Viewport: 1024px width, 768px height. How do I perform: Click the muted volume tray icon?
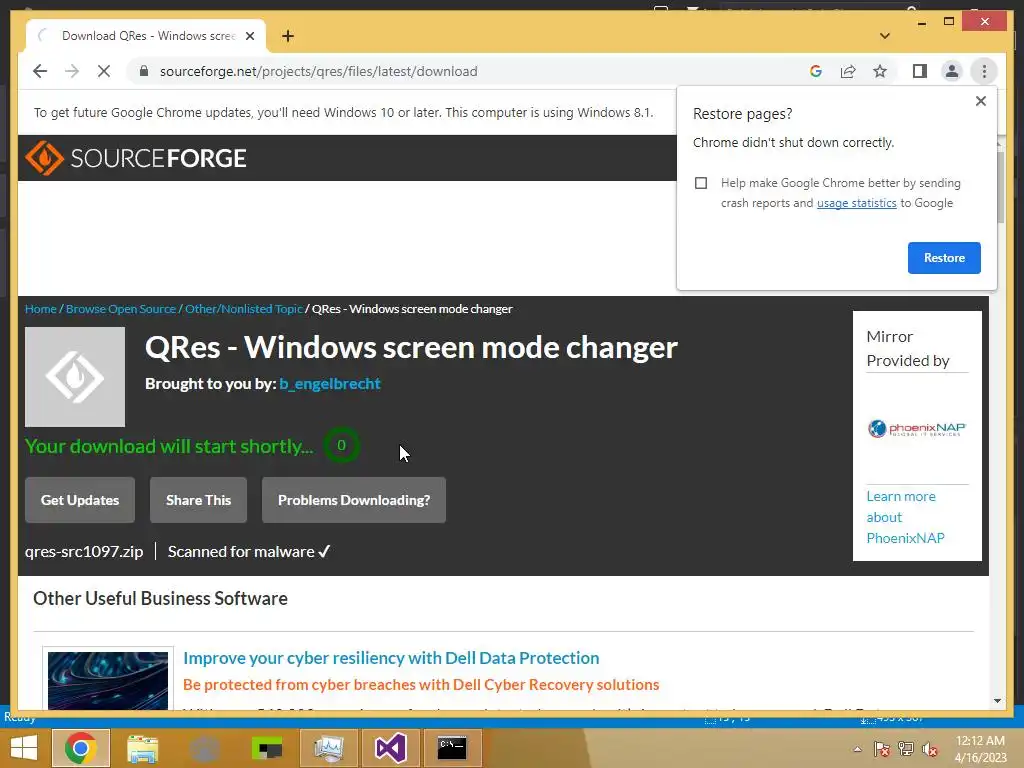pos(930,749)
